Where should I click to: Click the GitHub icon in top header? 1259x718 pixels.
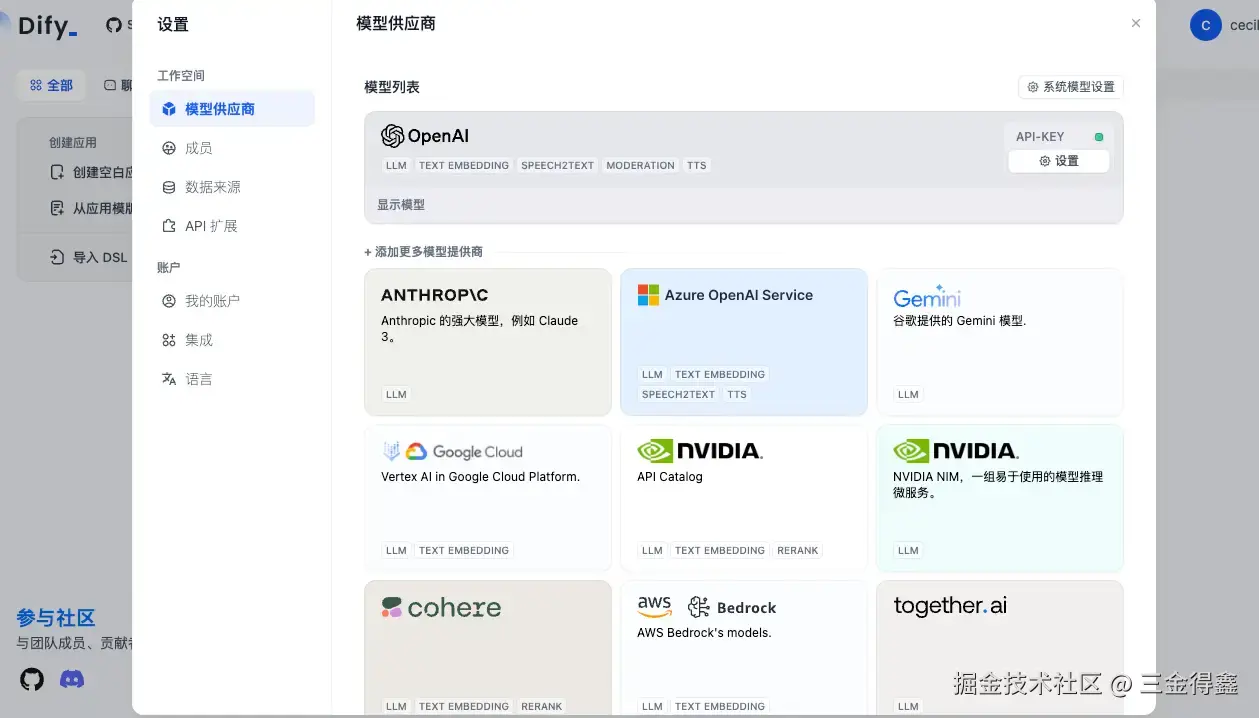(114, 26)
